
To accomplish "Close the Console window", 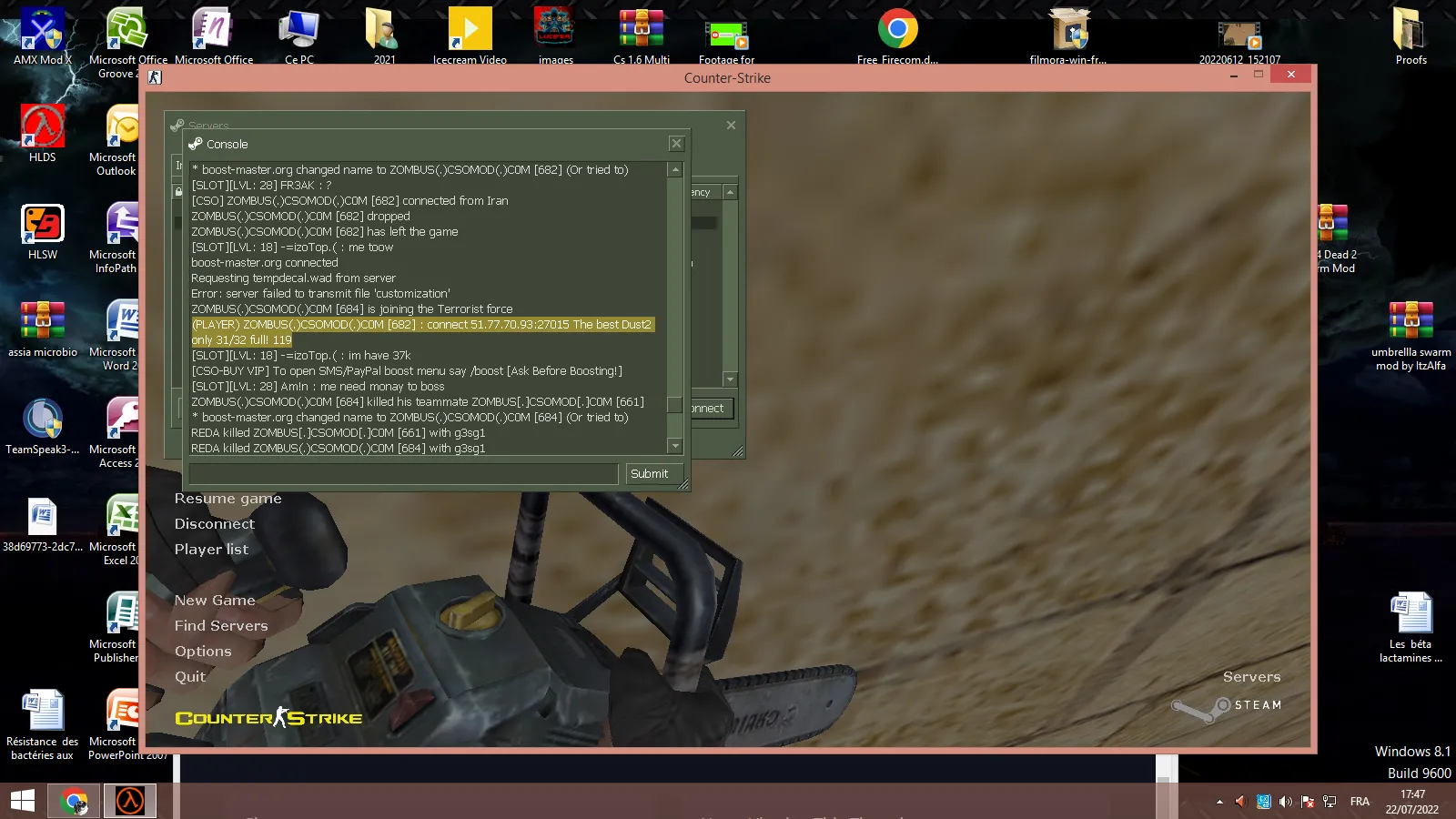I will 676,144.
